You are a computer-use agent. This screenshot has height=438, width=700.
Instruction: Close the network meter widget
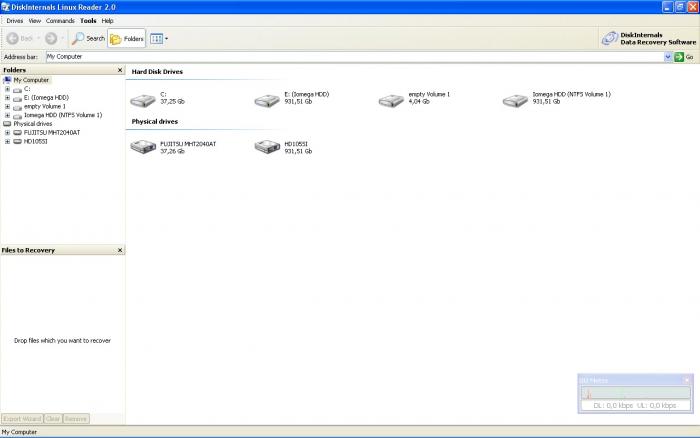pyautogui.click(x=687, y=380)
